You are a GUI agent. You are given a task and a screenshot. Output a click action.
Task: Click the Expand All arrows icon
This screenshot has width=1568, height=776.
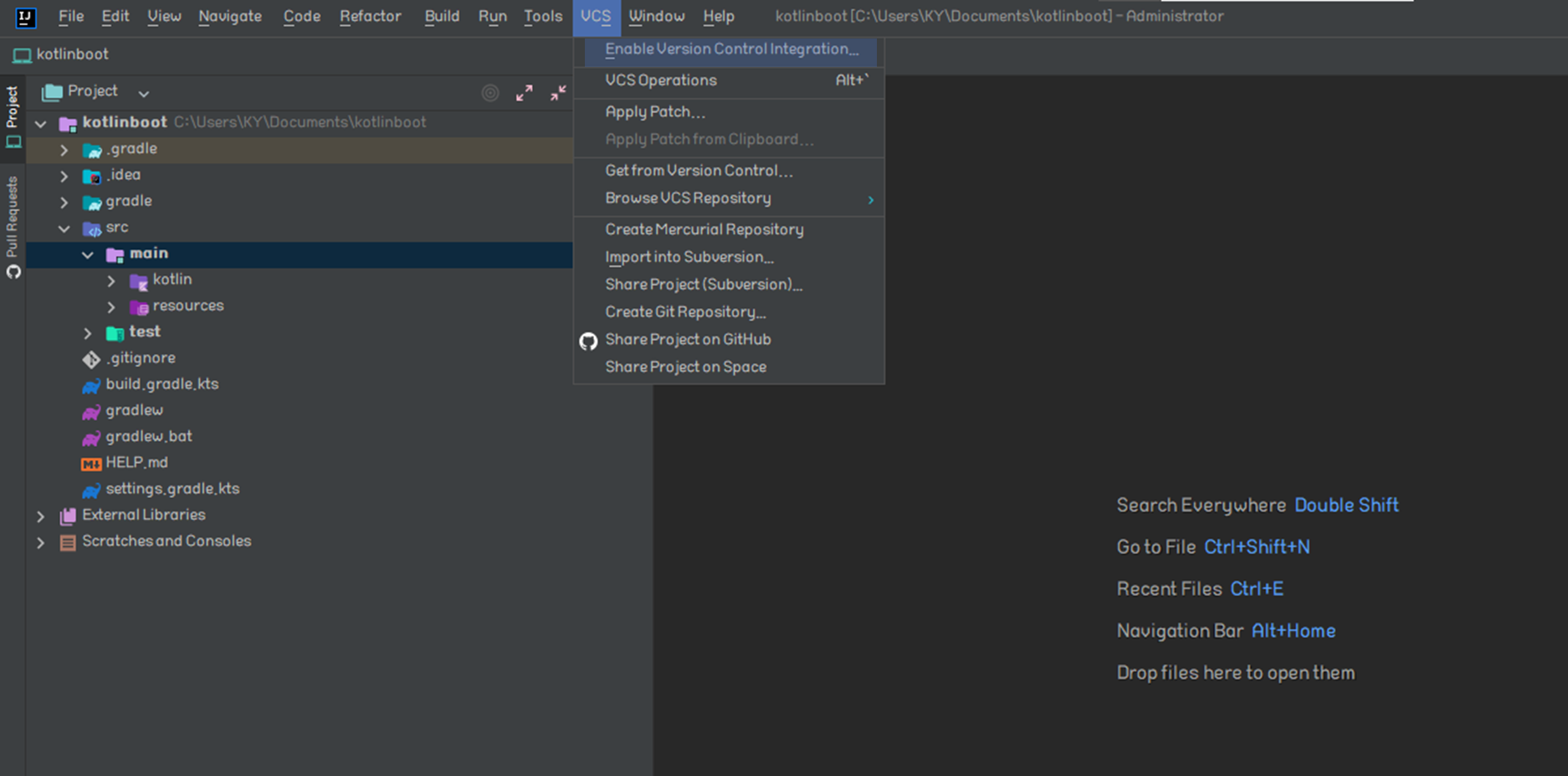point(525,93)
